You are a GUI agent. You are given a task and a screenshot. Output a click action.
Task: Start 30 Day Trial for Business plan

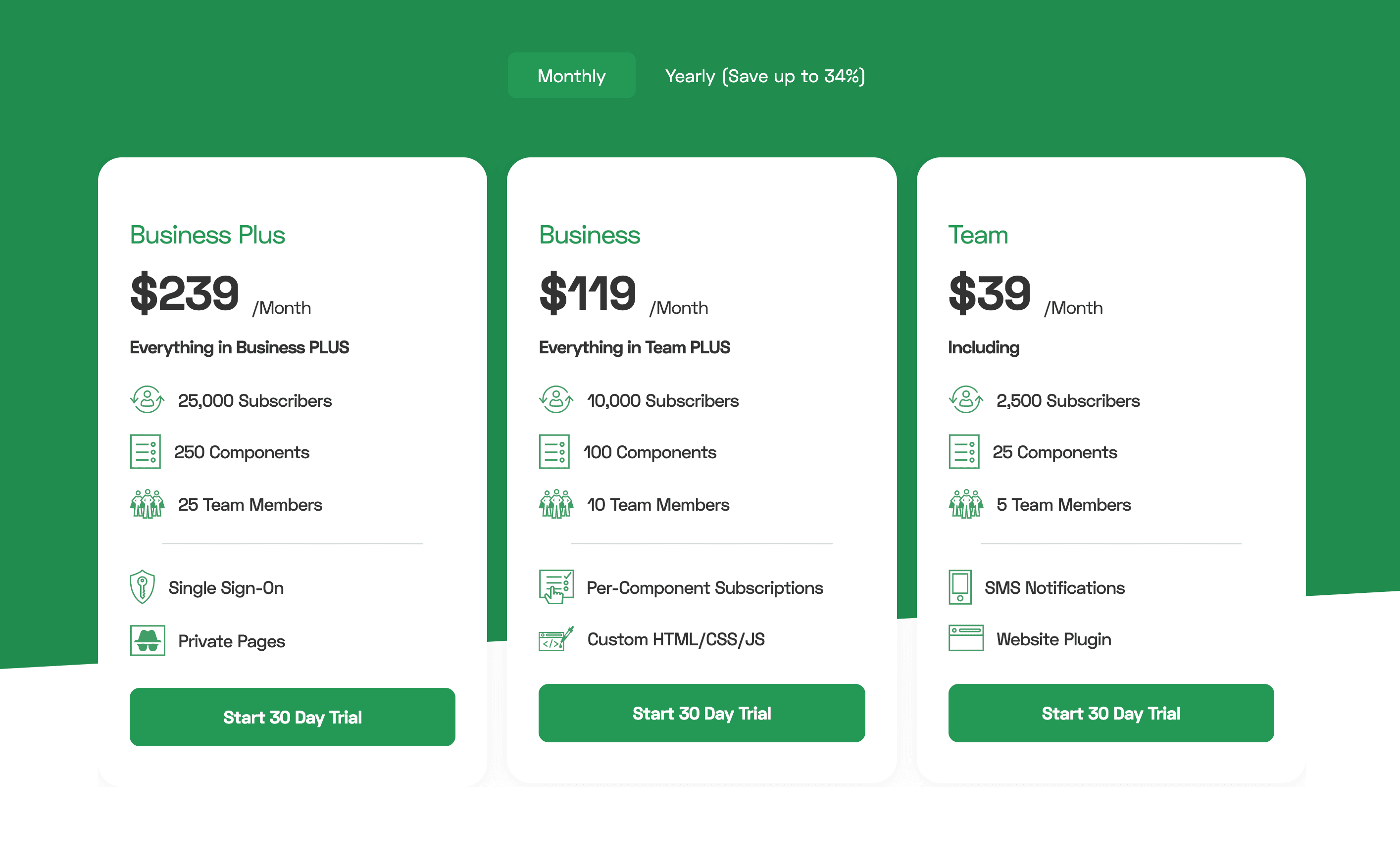click(x=701, y=713)
